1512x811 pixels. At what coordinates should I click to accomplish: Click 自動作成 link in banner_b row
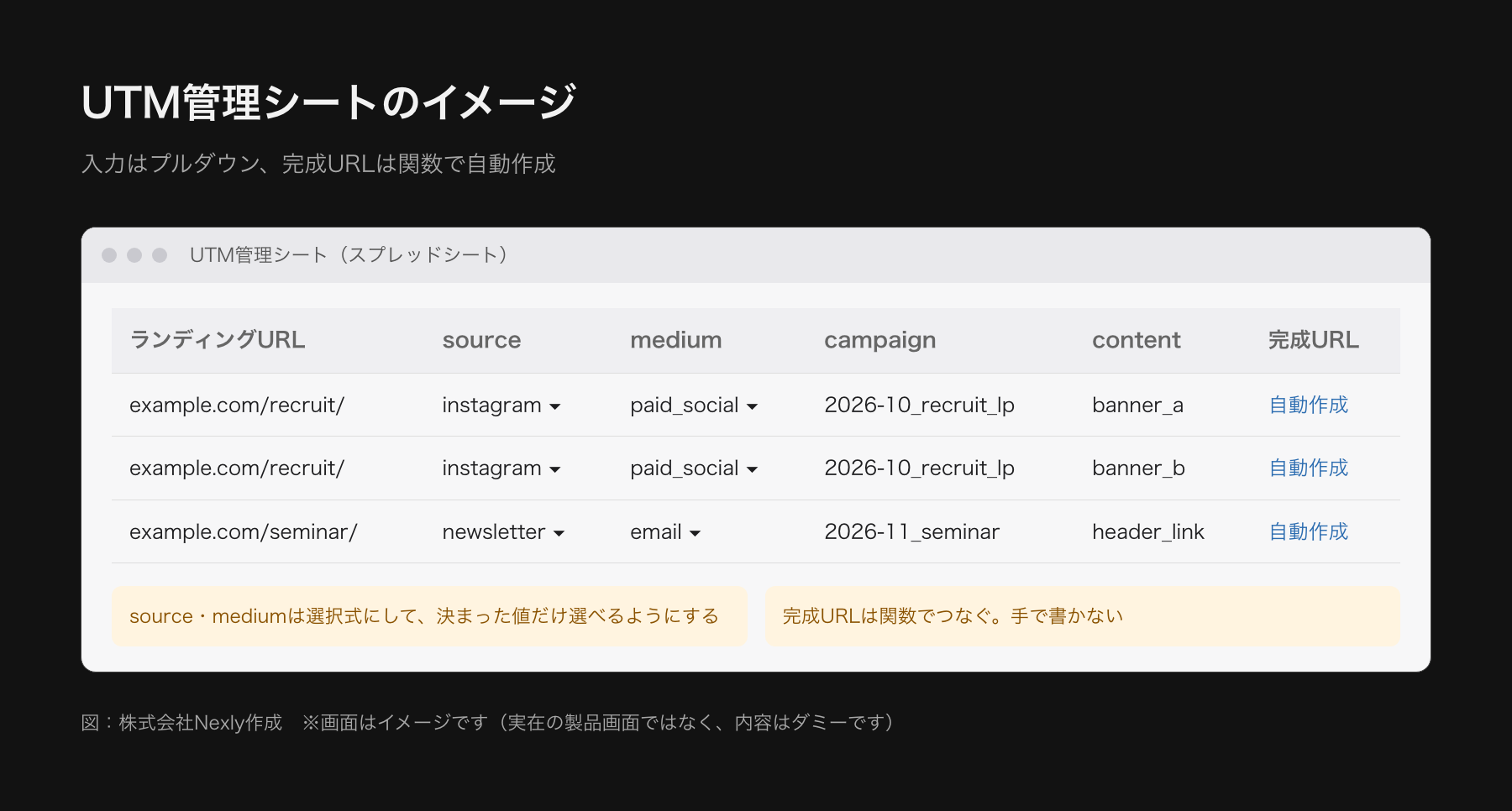point(1308,468)
